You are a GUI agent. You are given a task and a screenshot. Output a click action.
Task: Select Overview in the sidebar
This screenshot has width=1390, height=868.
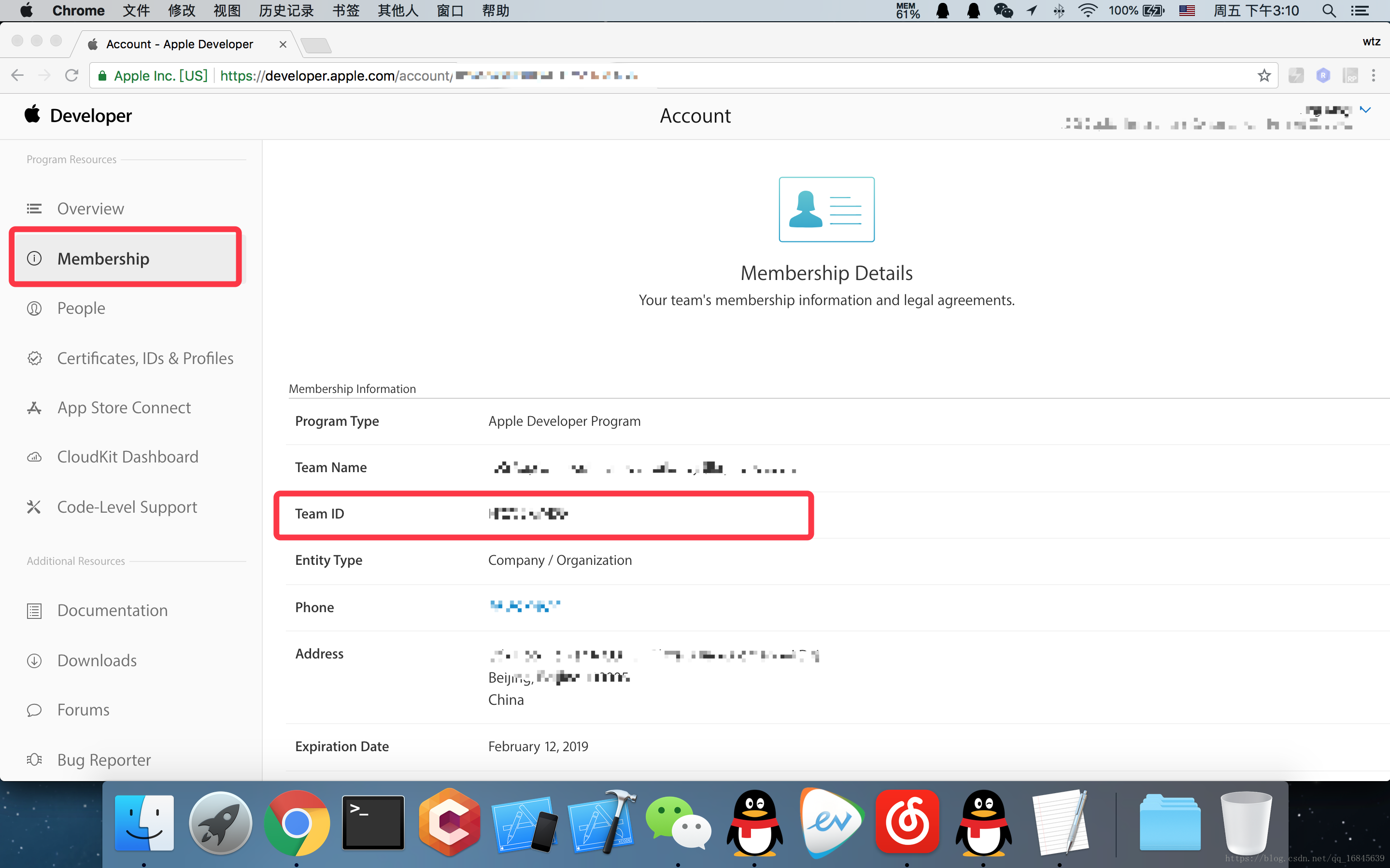tap(90, 209)
